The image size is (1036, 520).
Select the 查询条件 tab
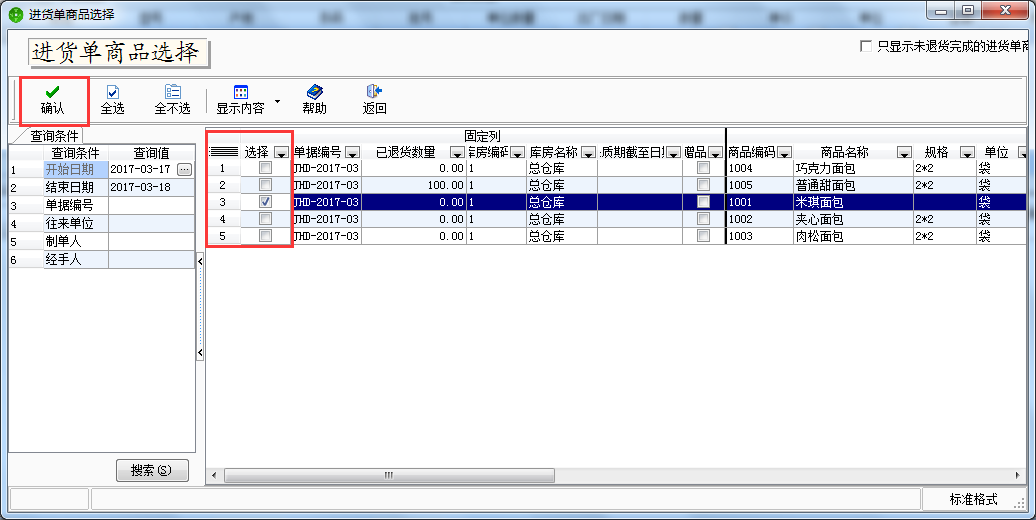[x=55, y=136]
